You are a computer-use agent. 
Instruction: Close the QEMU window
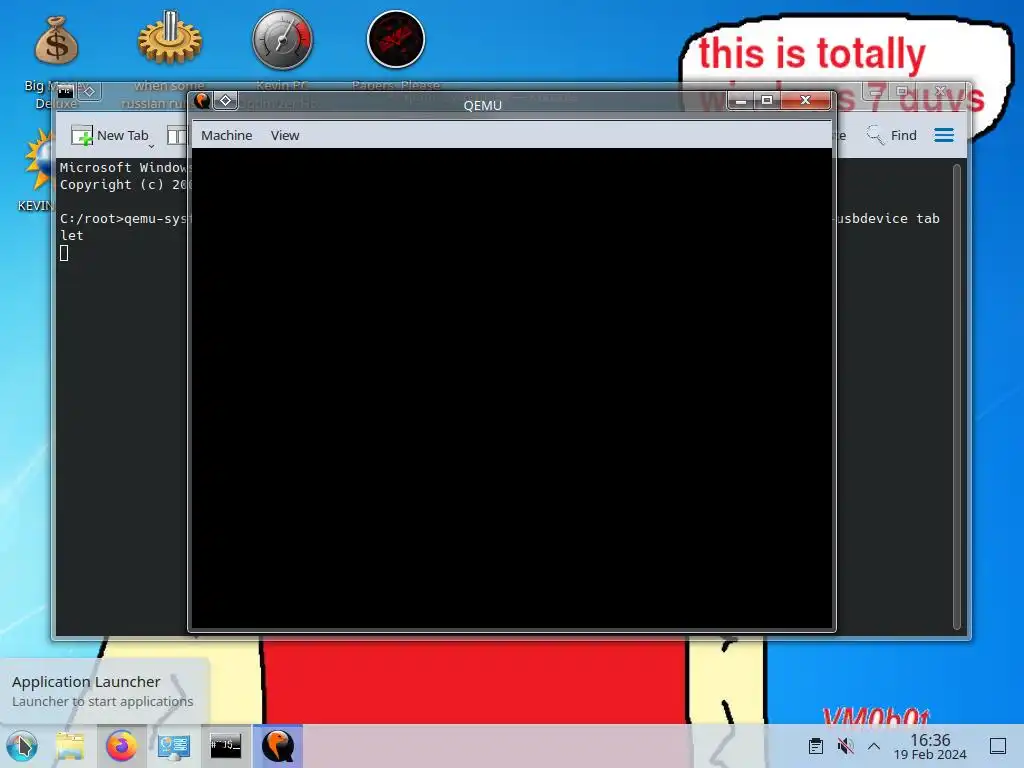[805, 100]
